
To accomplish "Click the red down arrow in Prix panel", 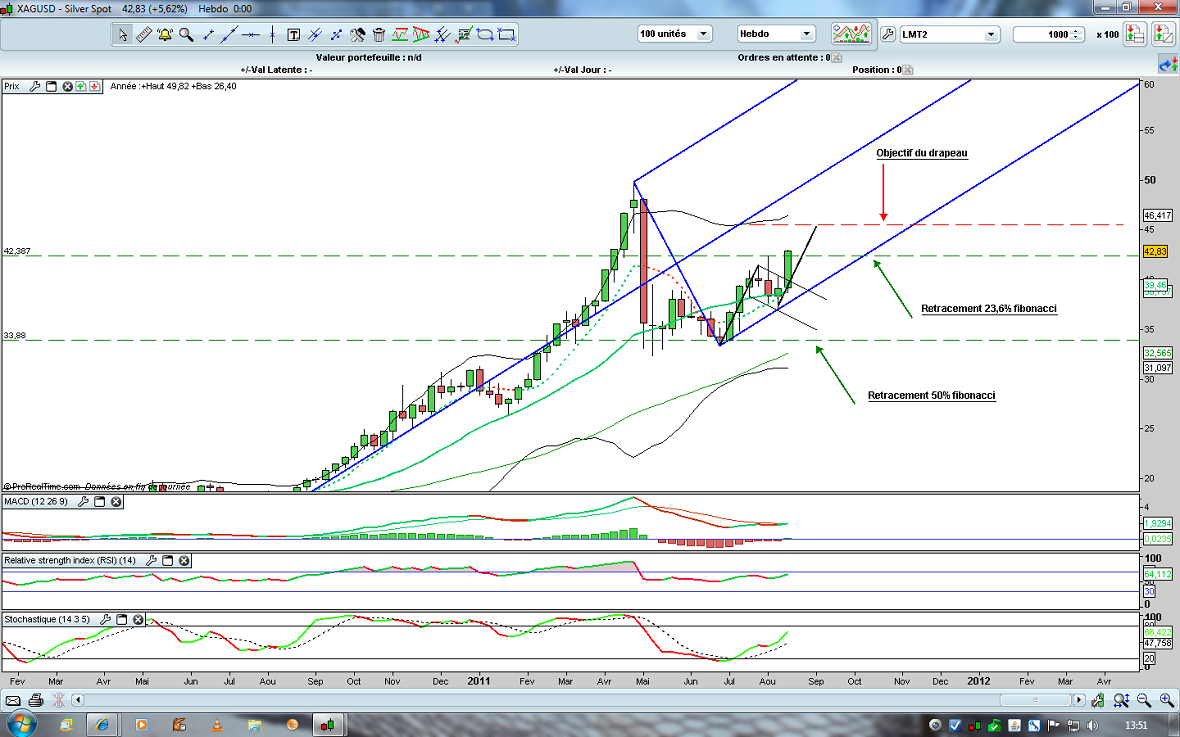I will point(94,87).
